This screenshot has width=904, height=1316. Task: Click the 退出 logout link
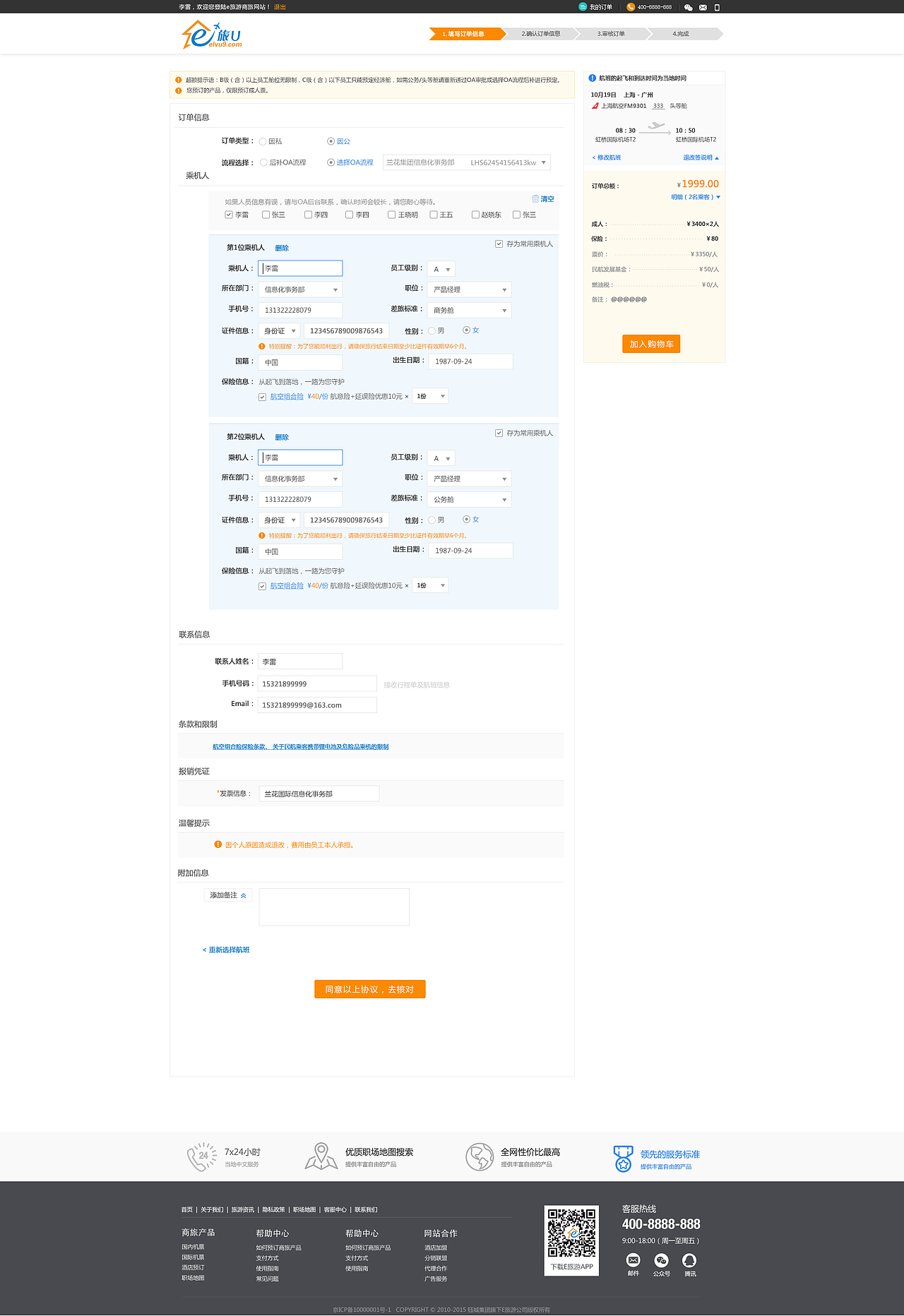click(280, 7)
